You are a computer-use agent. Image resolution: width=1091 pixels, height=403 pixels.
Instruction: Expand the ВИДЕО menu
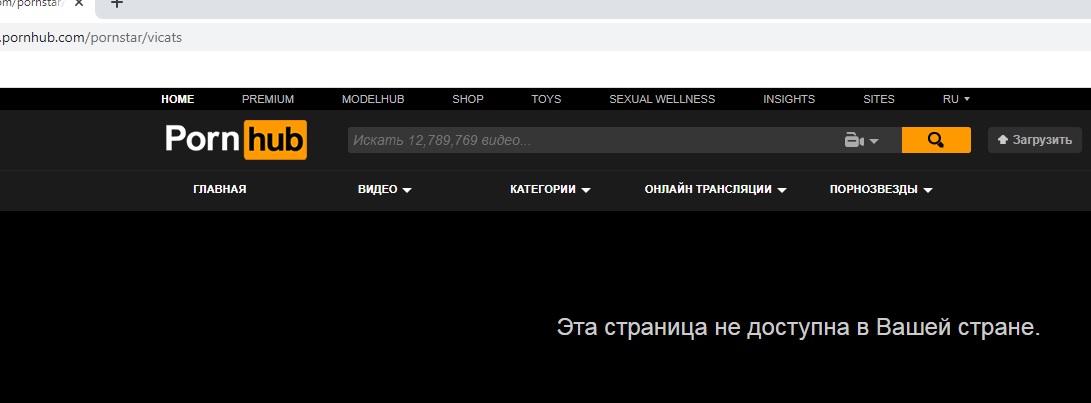(x=385, y=189)
